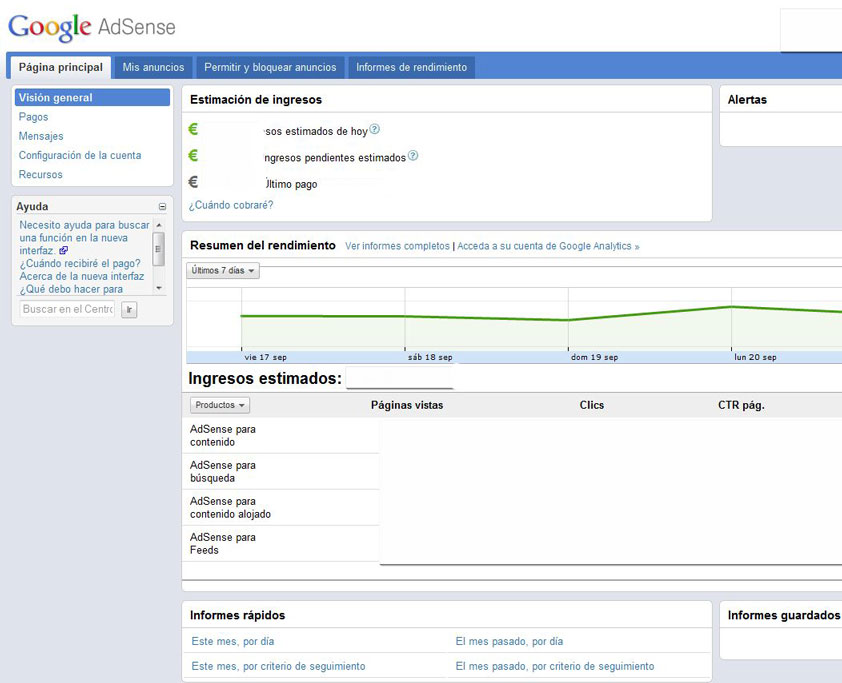Viewport: 842px width, 683px height.
Task: Go to Informes de rendimiento tab
Action: (x=411, y=68)
